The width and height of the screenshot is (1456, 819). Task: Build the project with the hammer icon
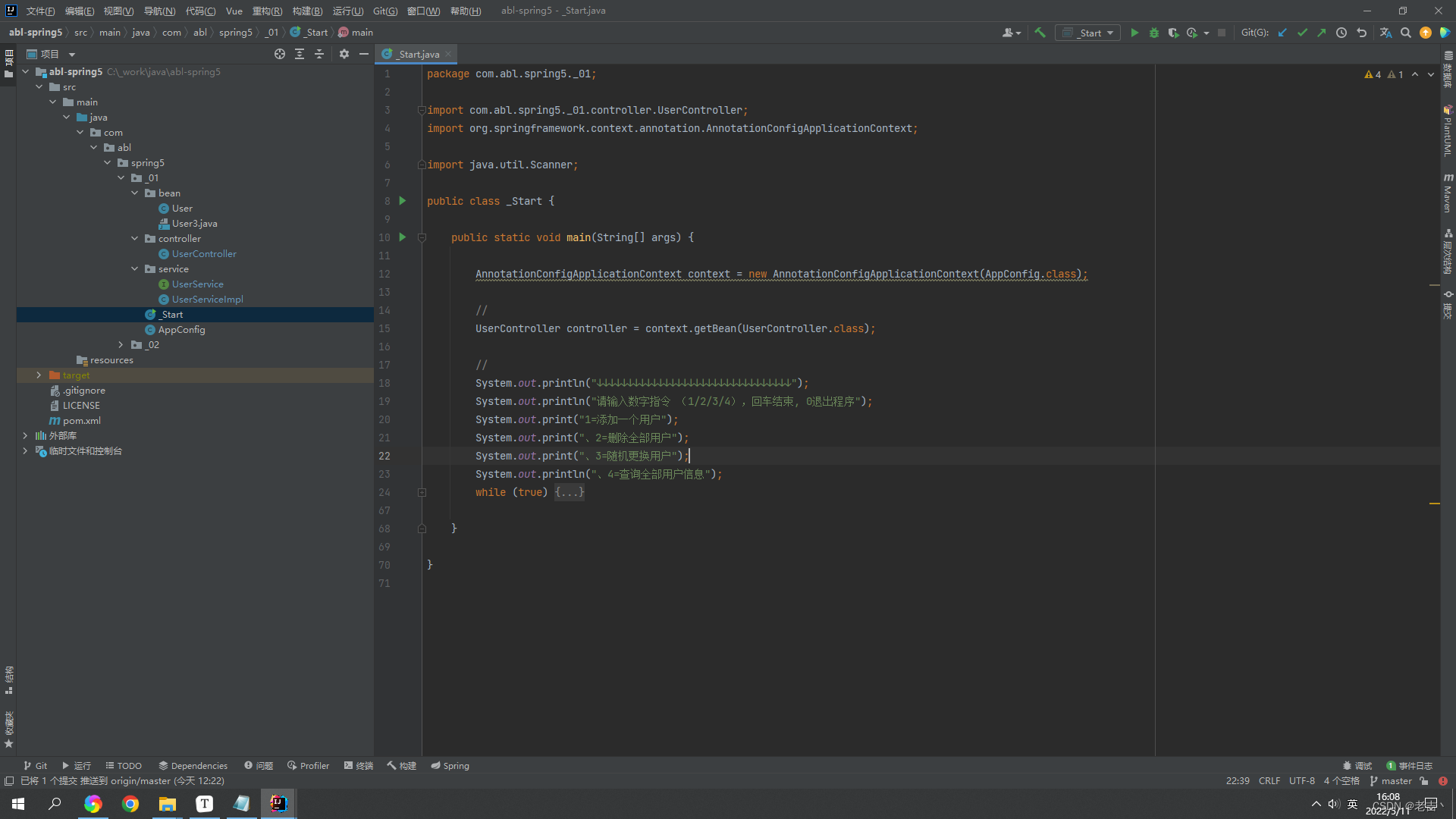[1040, 33]
